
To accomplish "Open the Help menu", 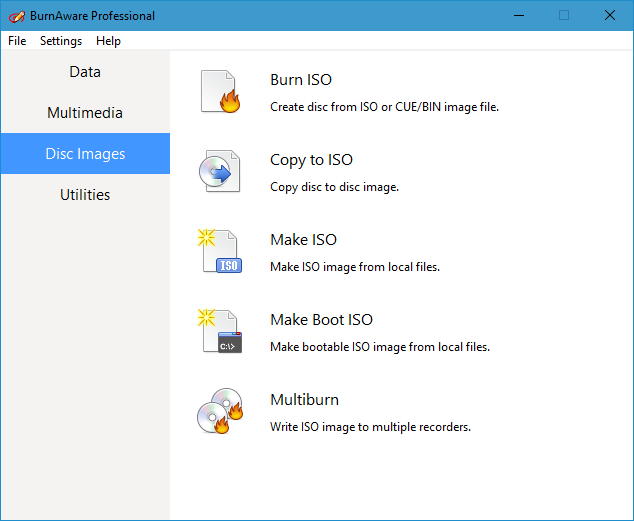I will pyautogui.click(x=108, y=41).
